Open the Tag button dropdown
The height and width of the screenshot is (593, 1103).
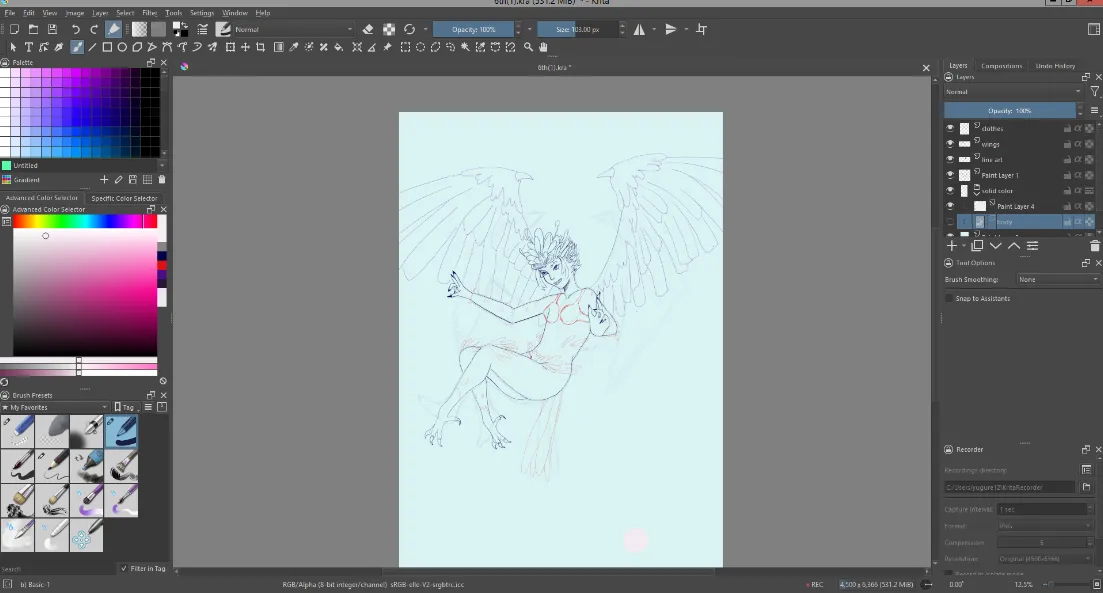[125, 407]
